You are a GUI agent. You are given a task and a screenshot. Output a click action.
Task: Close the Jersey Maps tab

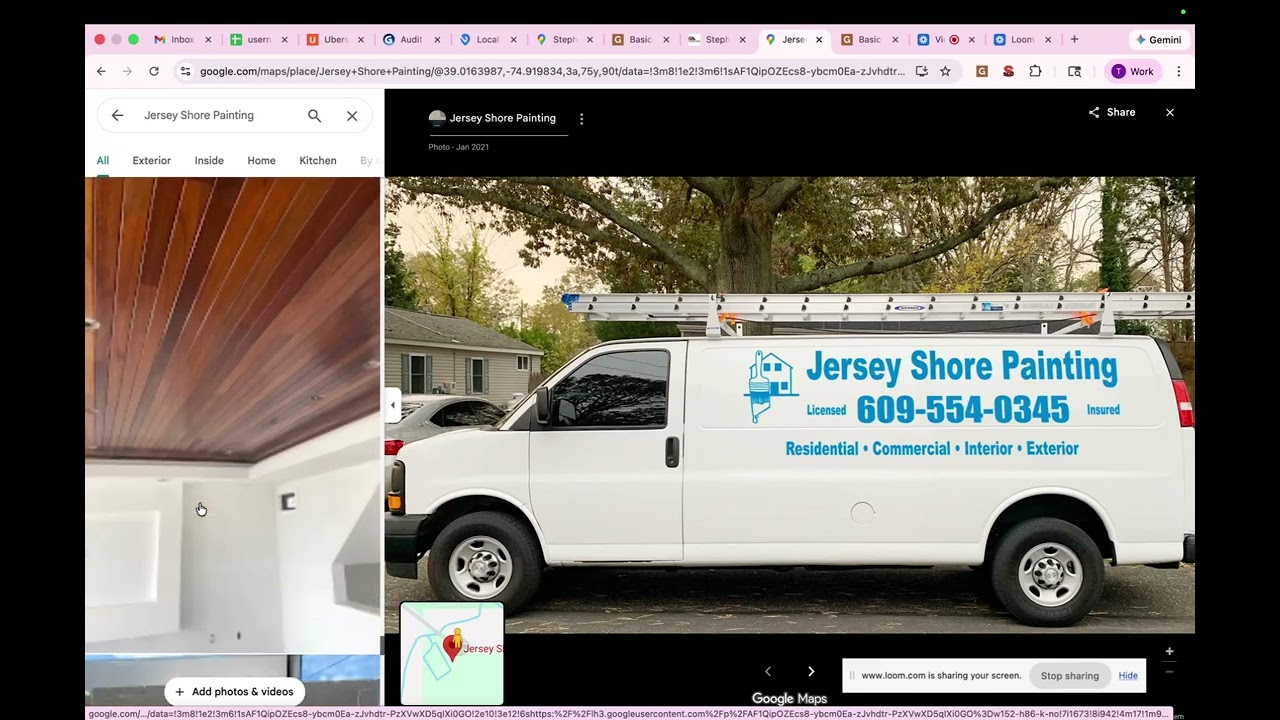pos(819,40)
